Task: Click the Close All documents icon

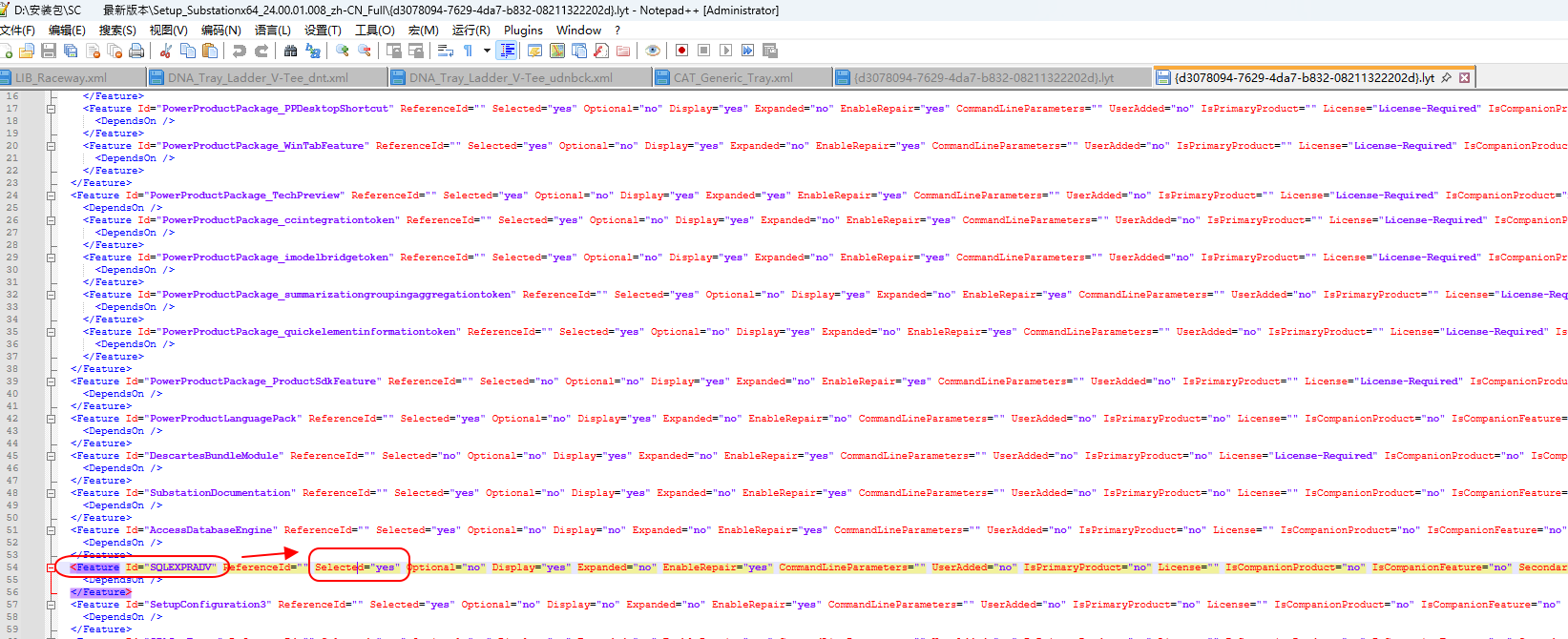Action: pyautogui.click(x=115, y=51)
